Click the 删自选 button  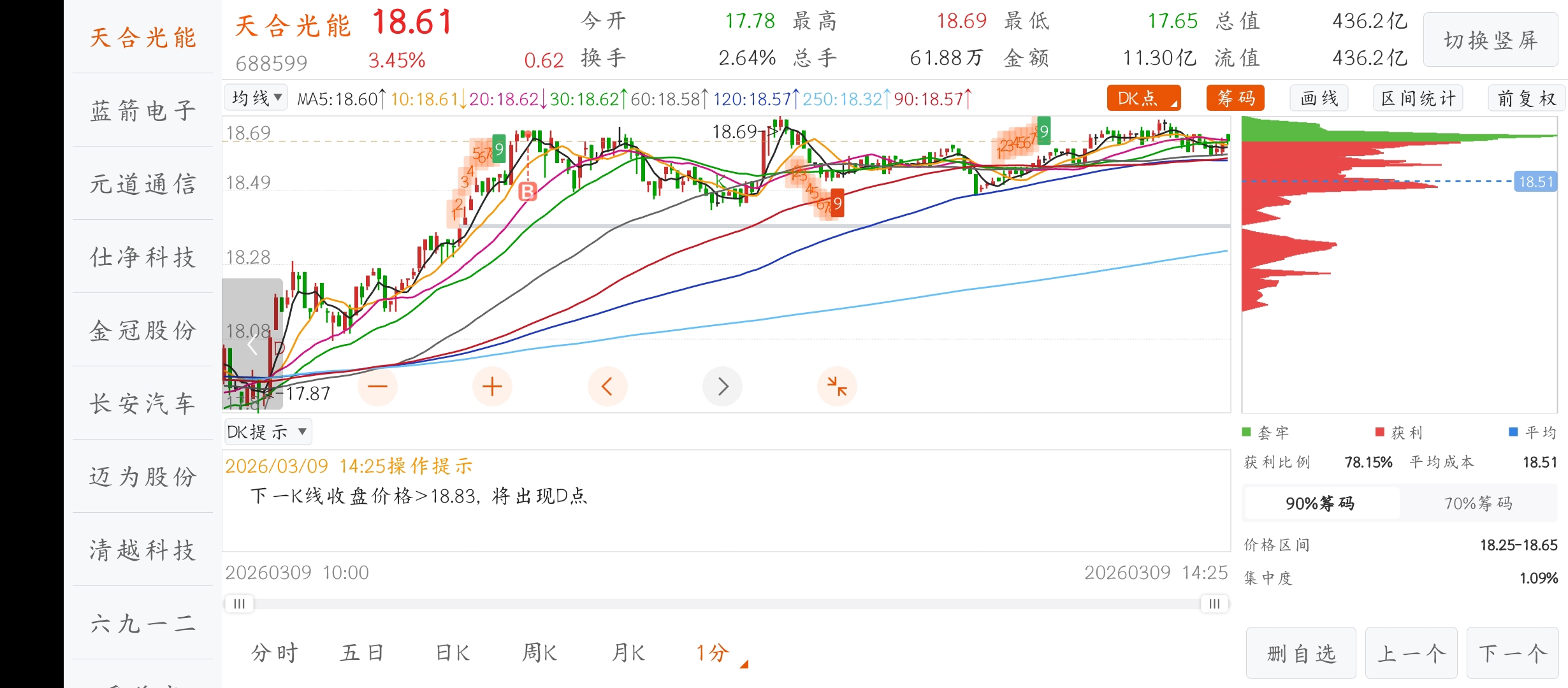[1301, 654]
